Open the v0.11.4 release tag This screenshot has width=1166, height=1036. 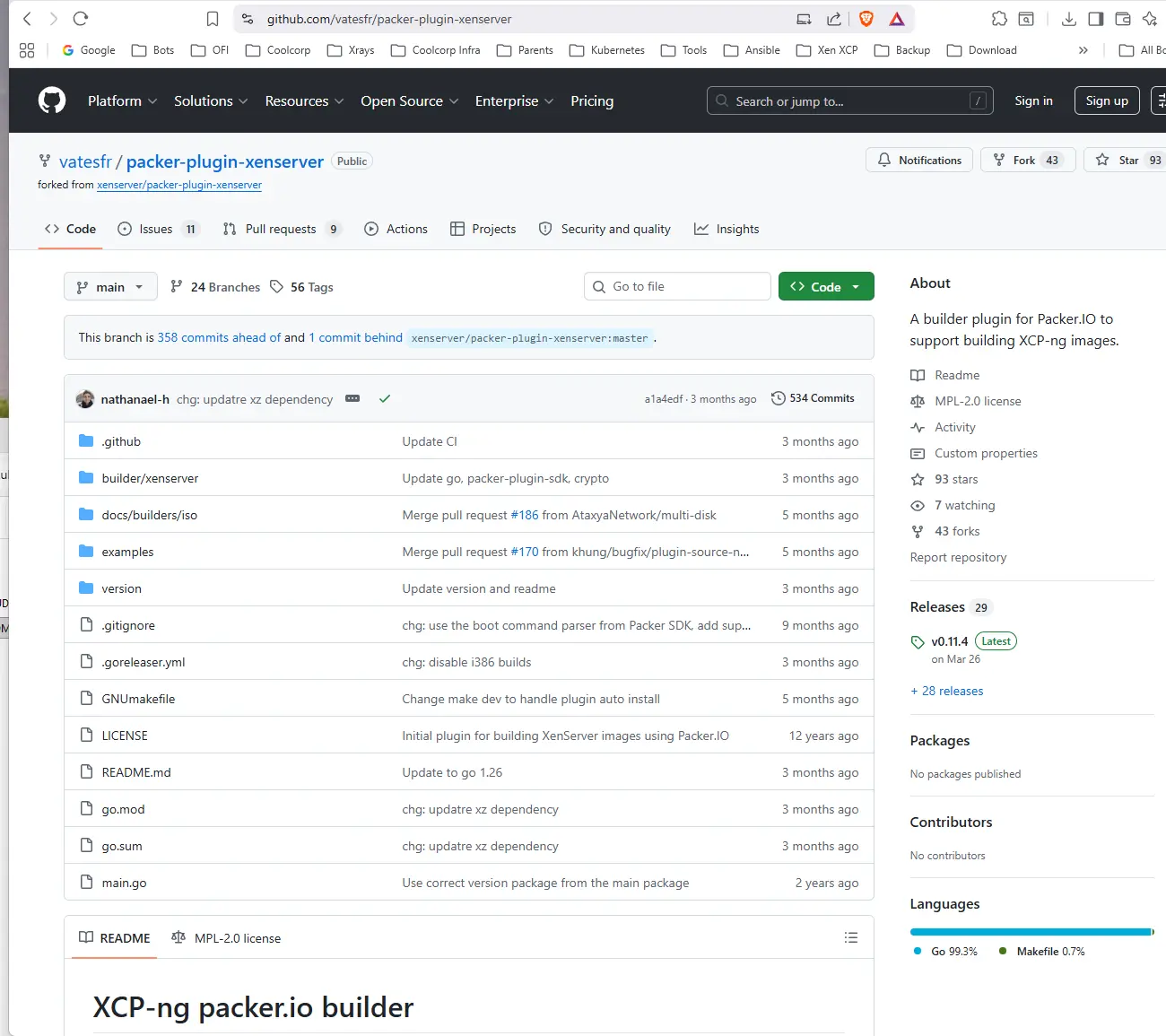[x=950, y=641]
